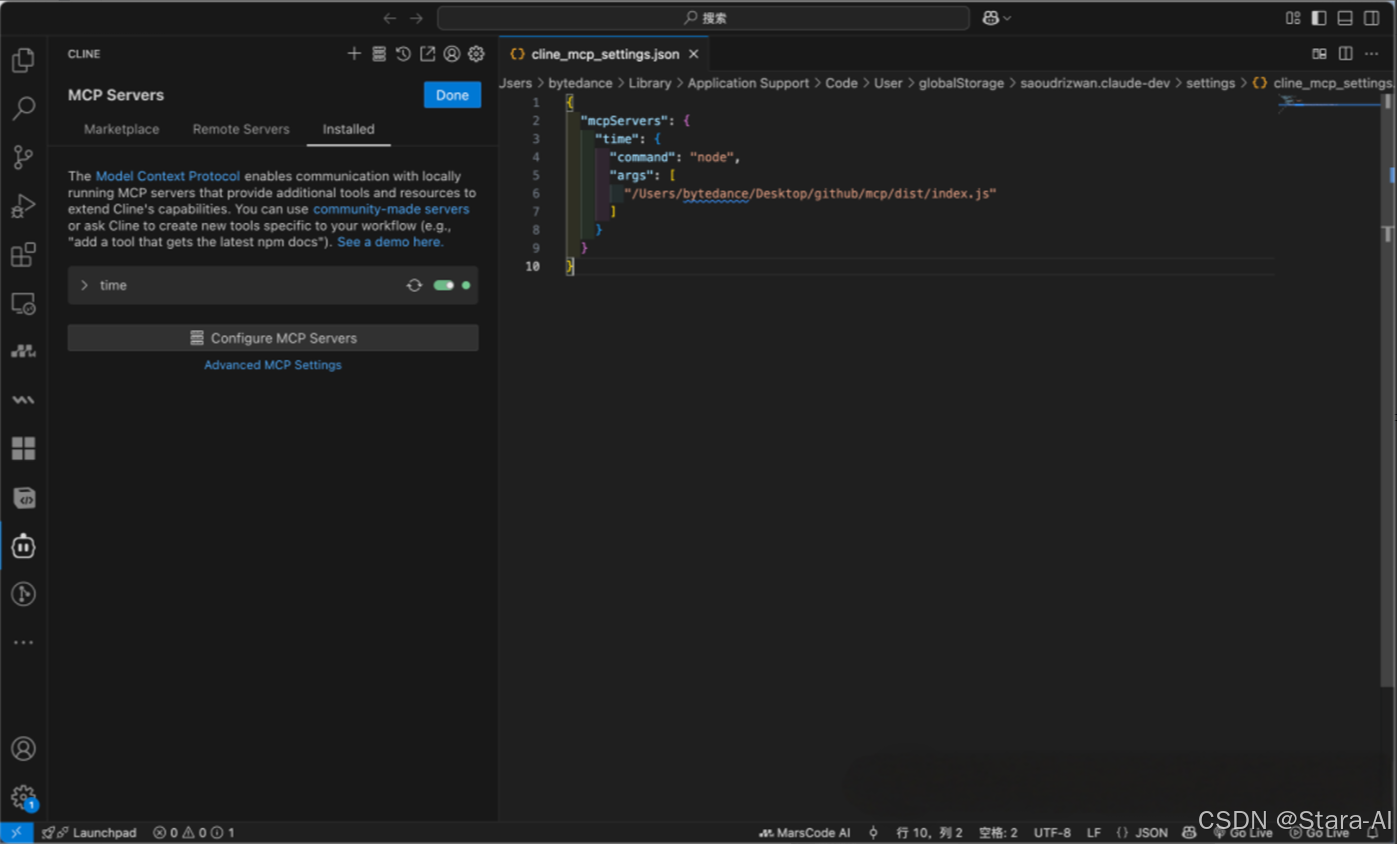
Task: Start a new Cline task with plus icon
Action: pyautogui.click(x=354, y=54)
